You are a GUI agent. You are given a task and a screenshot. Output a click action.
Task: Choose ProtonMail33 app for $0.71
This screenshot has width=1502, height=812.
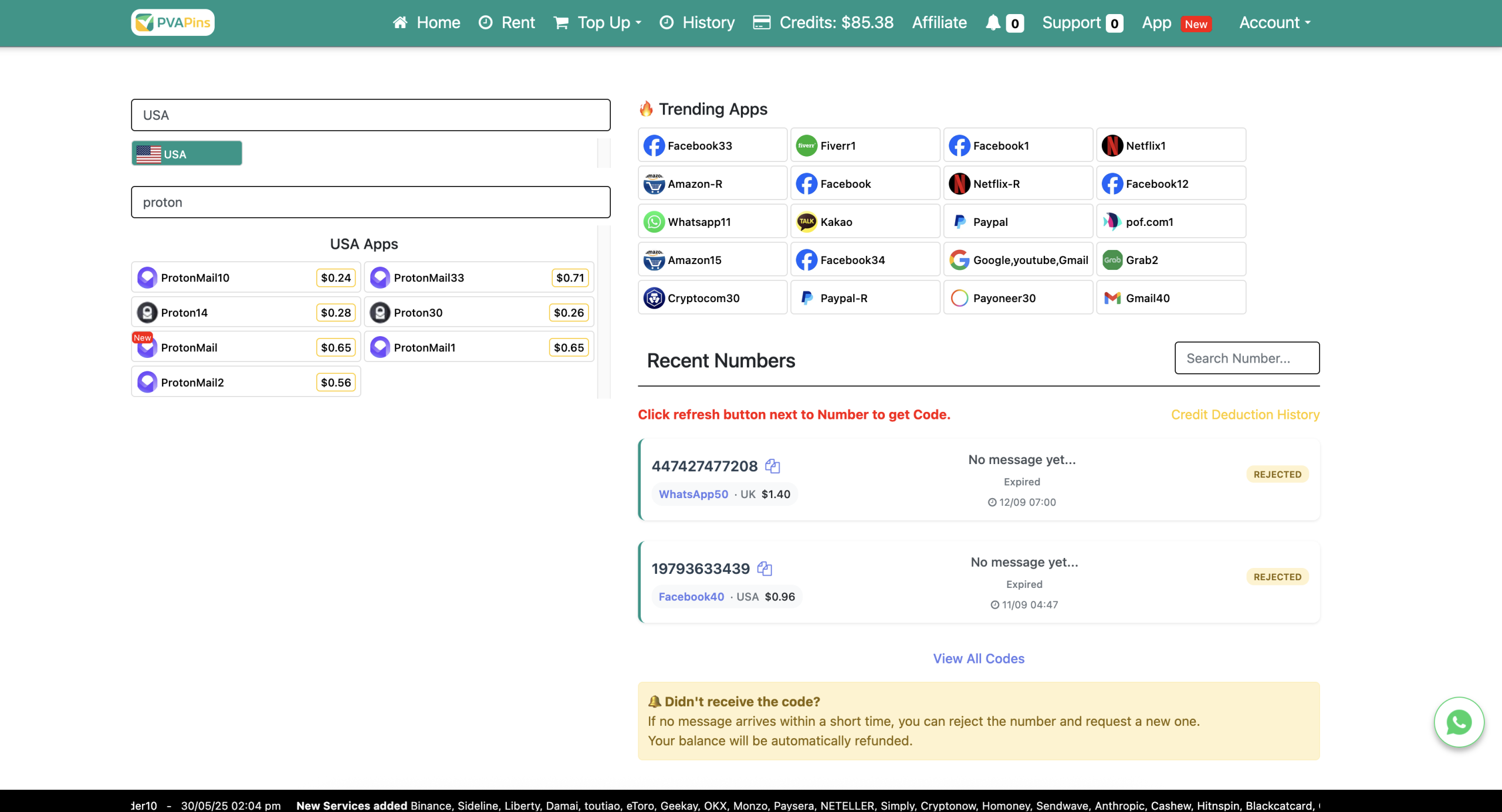tap(479, 278)
